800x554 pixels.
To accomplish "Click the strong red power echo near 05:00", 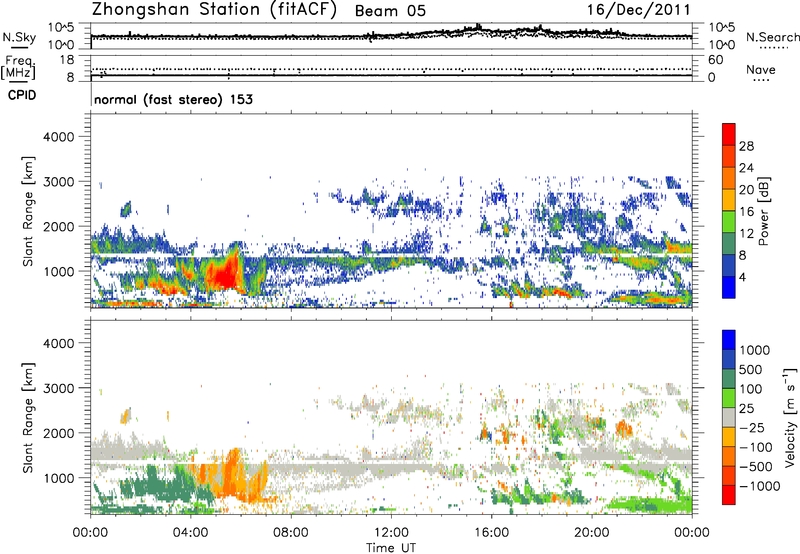I will [x=224, y=275].
